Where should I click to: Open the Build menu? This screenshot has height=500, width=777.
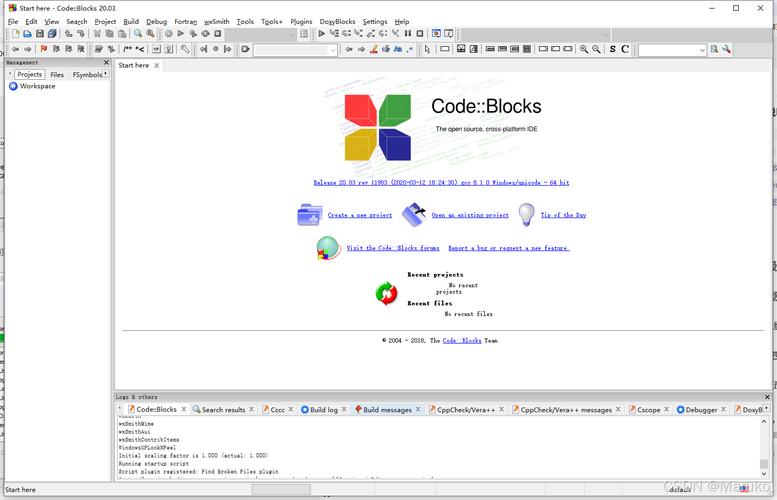click(131, 21)
